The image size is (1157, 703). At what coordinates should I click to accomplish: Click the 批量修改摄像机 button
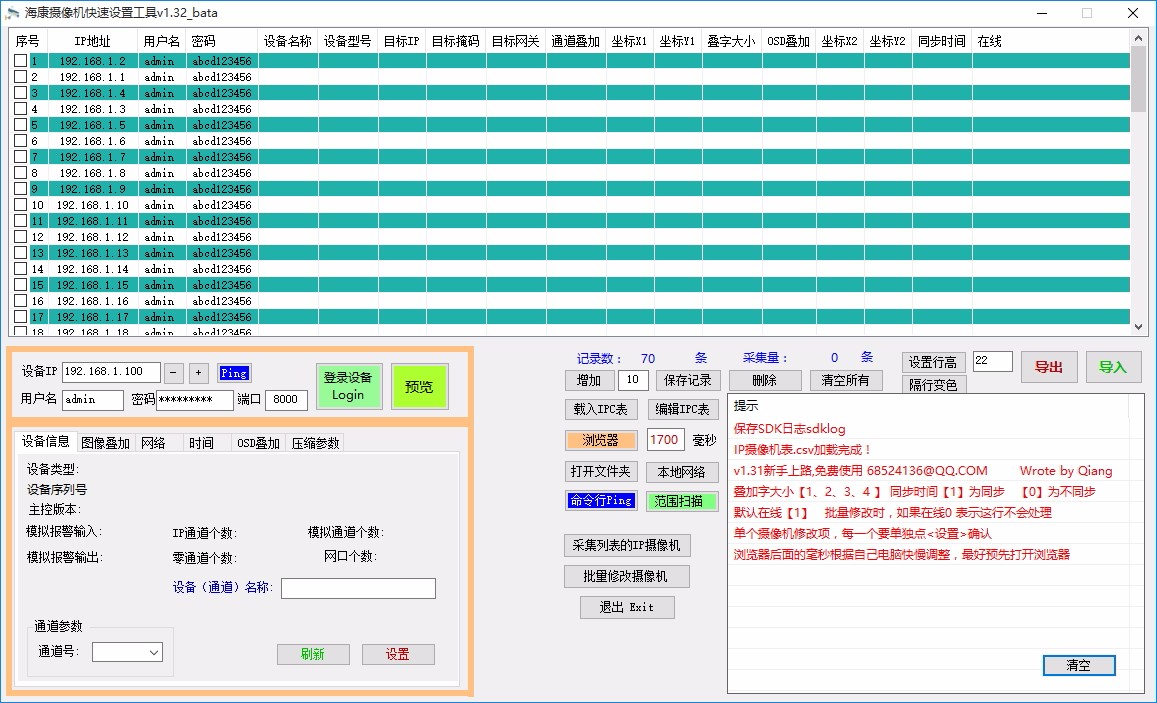[626, 576]
